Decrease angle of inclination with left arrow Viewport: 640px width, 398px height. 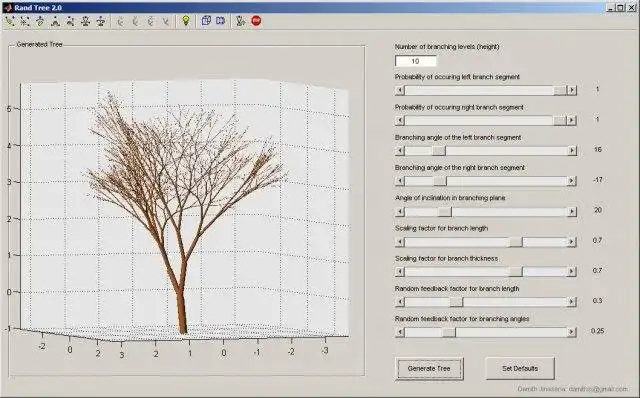tap(400, 211)
